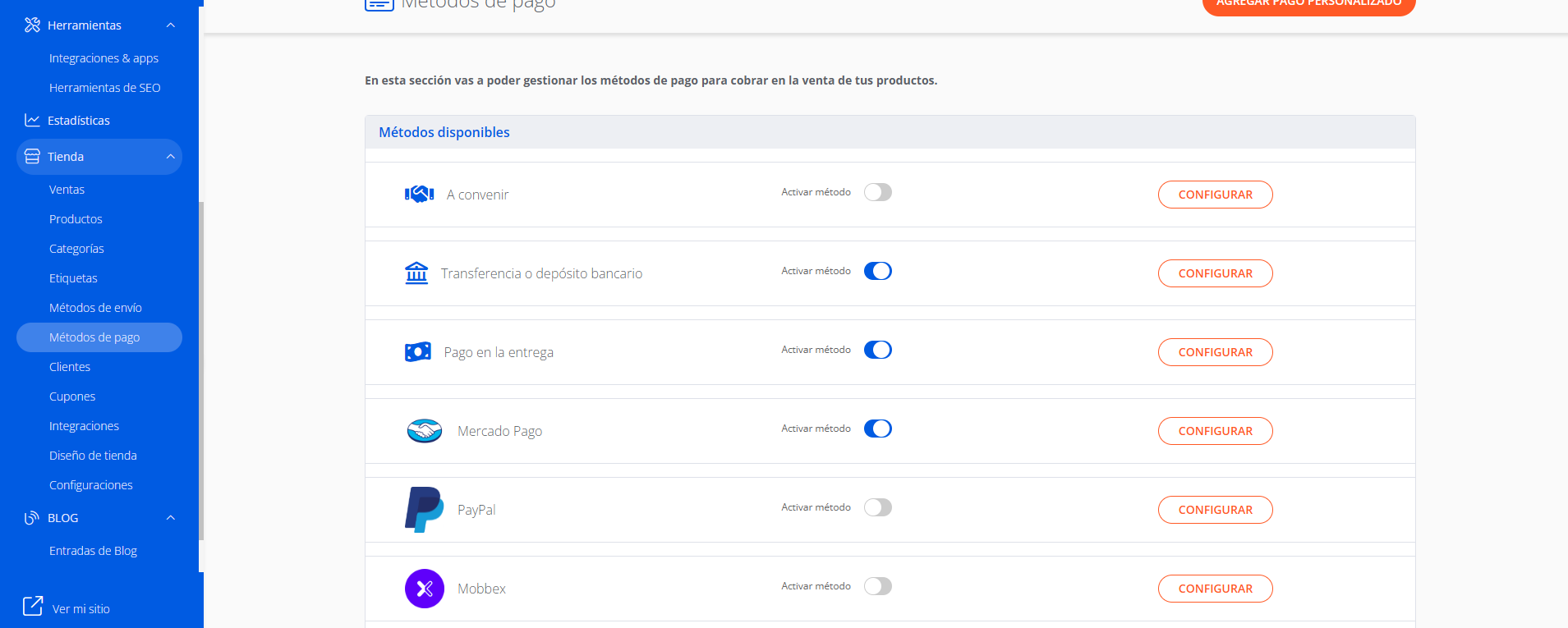Click Configurar for Transferencia o depósito bancario
Screen dimensions: 1568x628
tap(1216, 273)
